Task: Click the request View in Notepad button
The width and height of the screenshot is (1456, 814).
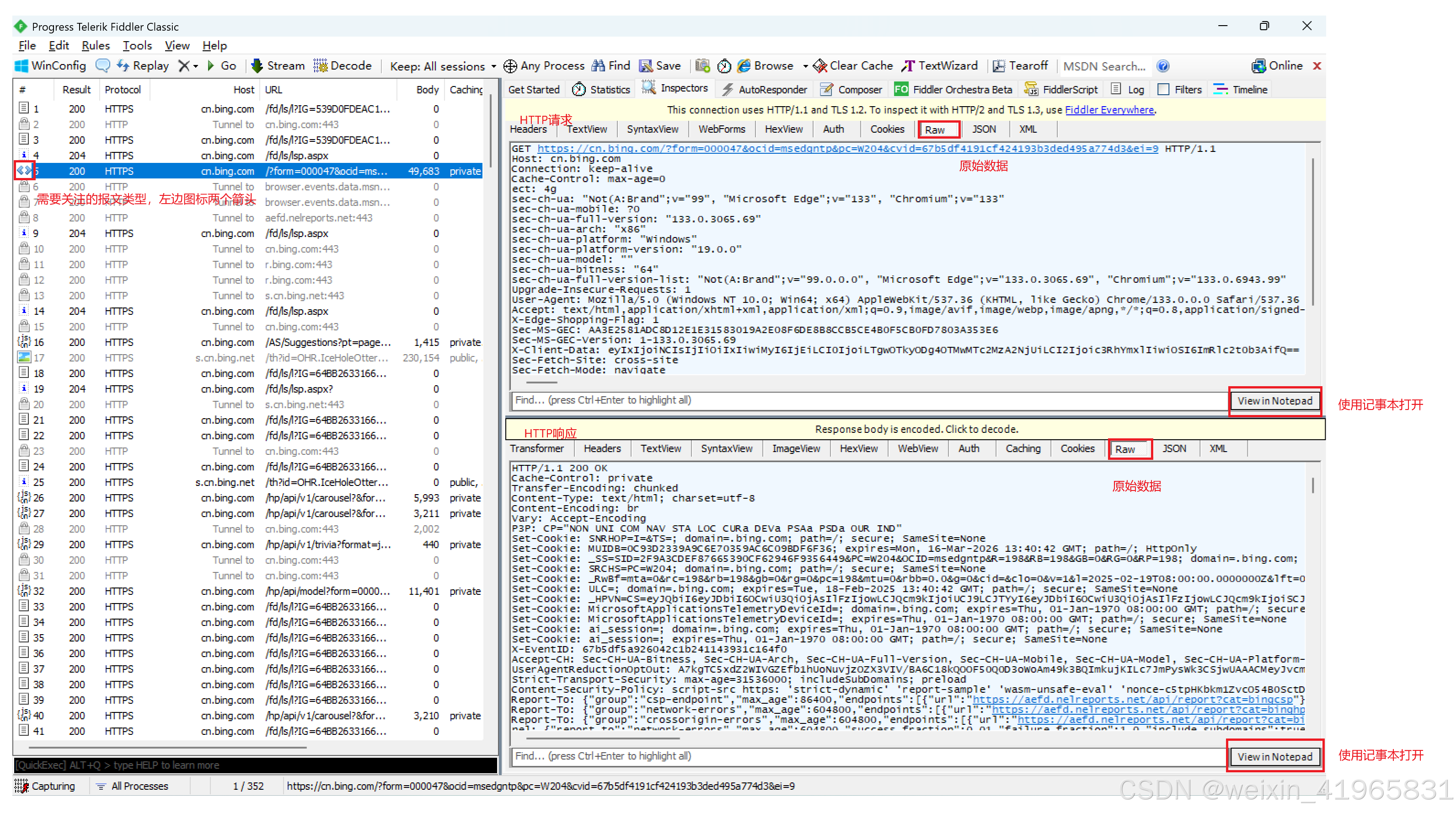Action: click(x=1274, y=400)
